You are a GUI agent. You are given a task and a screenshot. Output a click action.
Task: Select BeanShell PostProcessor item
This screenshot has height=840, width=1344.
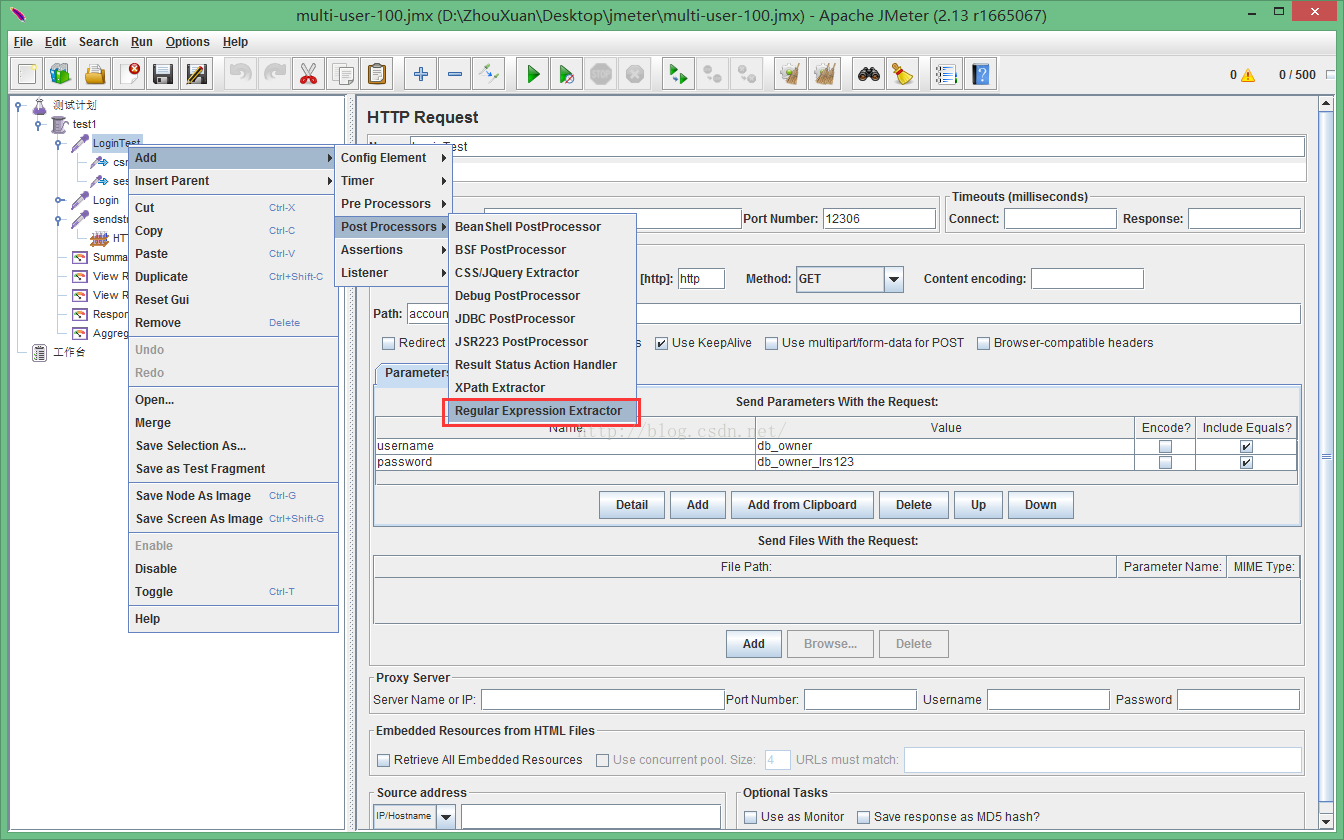tap(541, 227)
